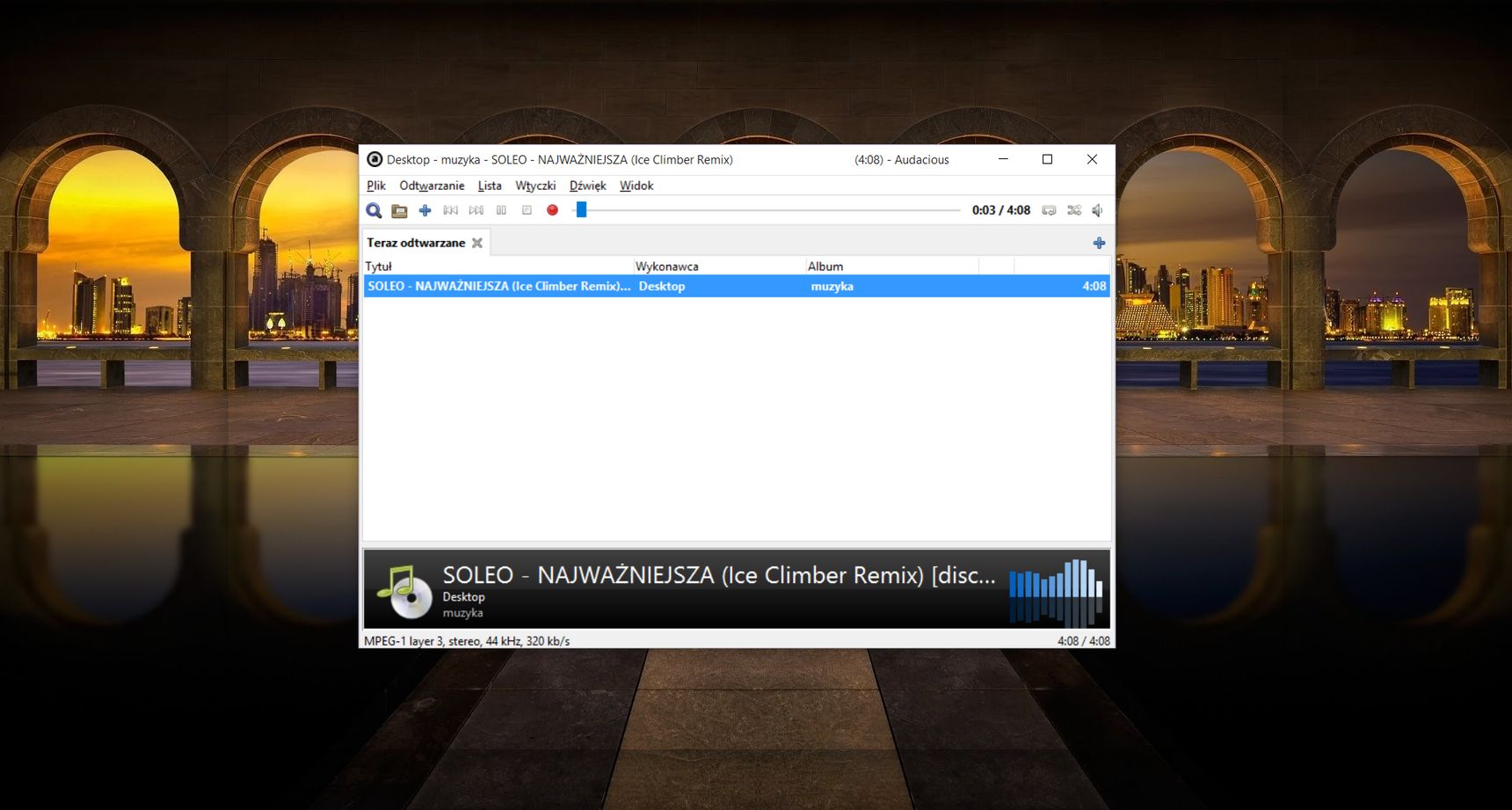Click the 4:08 / 4:08 status bar total
The image size is (1512, 810).
(1083, 641)
